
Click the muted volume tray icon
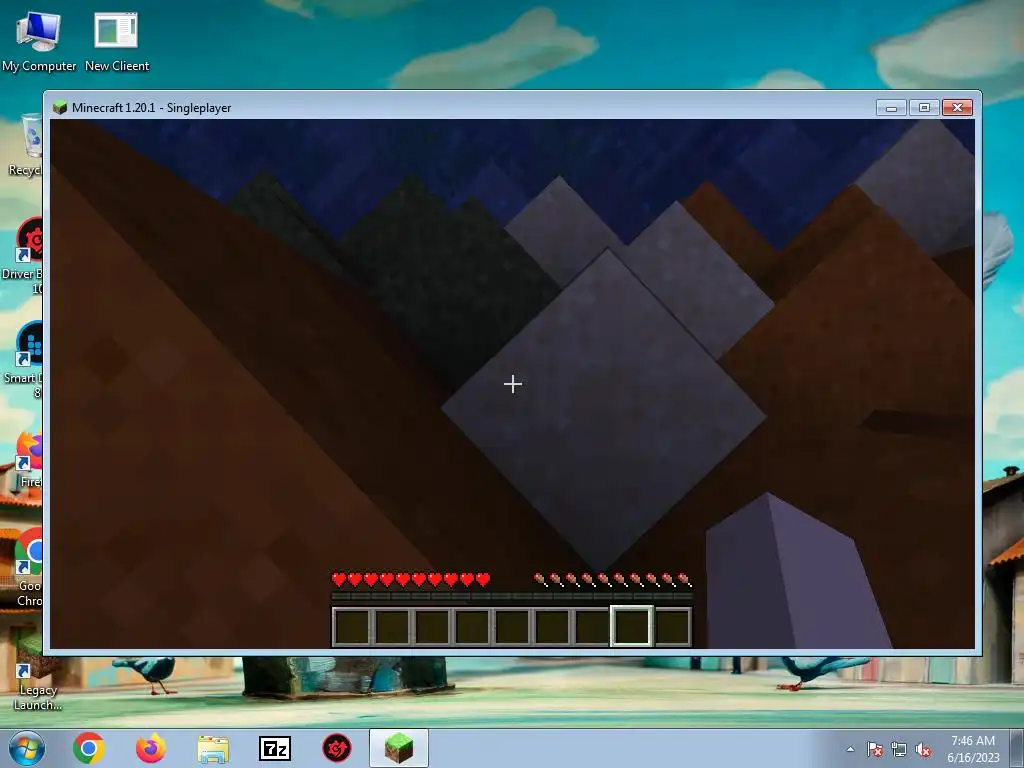pyautogui.click(x=923, y=749)
